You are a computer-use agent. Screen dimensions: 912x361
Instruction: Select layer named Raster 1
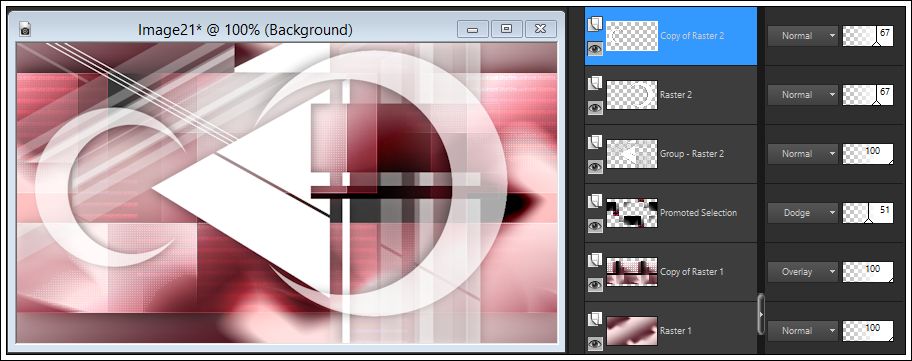click(676, 331)
